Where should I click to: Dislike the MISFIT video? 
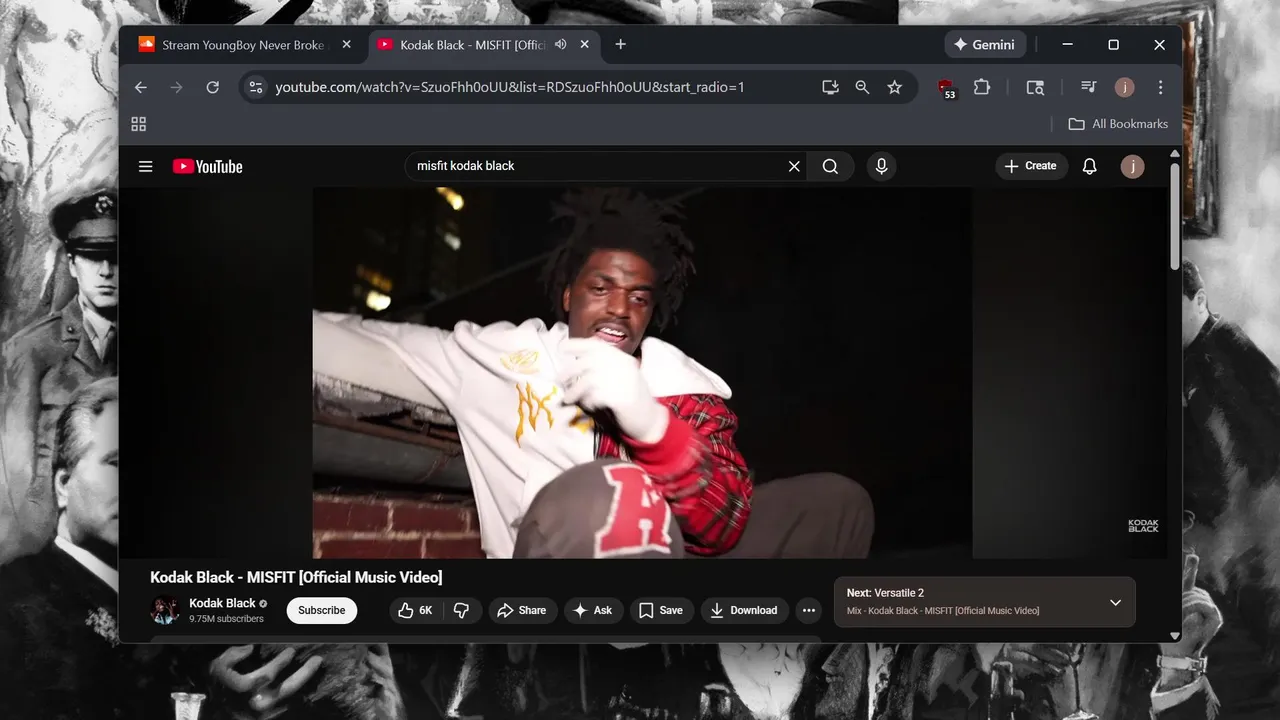click(x=462, y=610)
